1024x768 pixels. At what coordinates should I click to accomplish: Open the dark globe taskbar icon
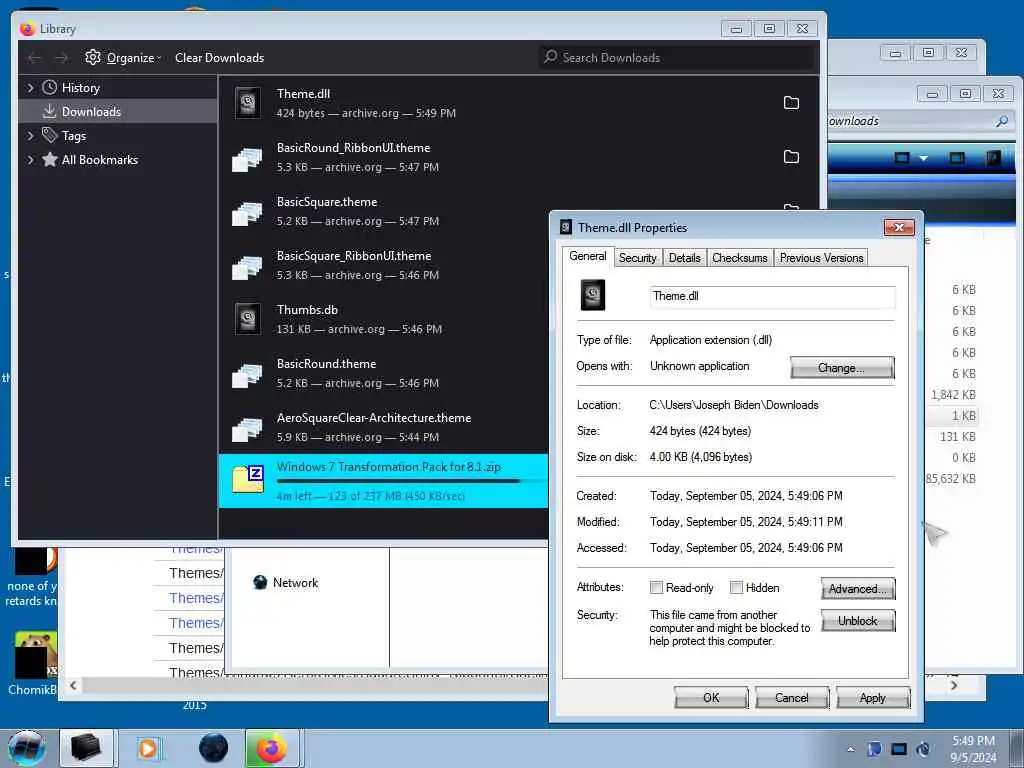coord(214,748)
